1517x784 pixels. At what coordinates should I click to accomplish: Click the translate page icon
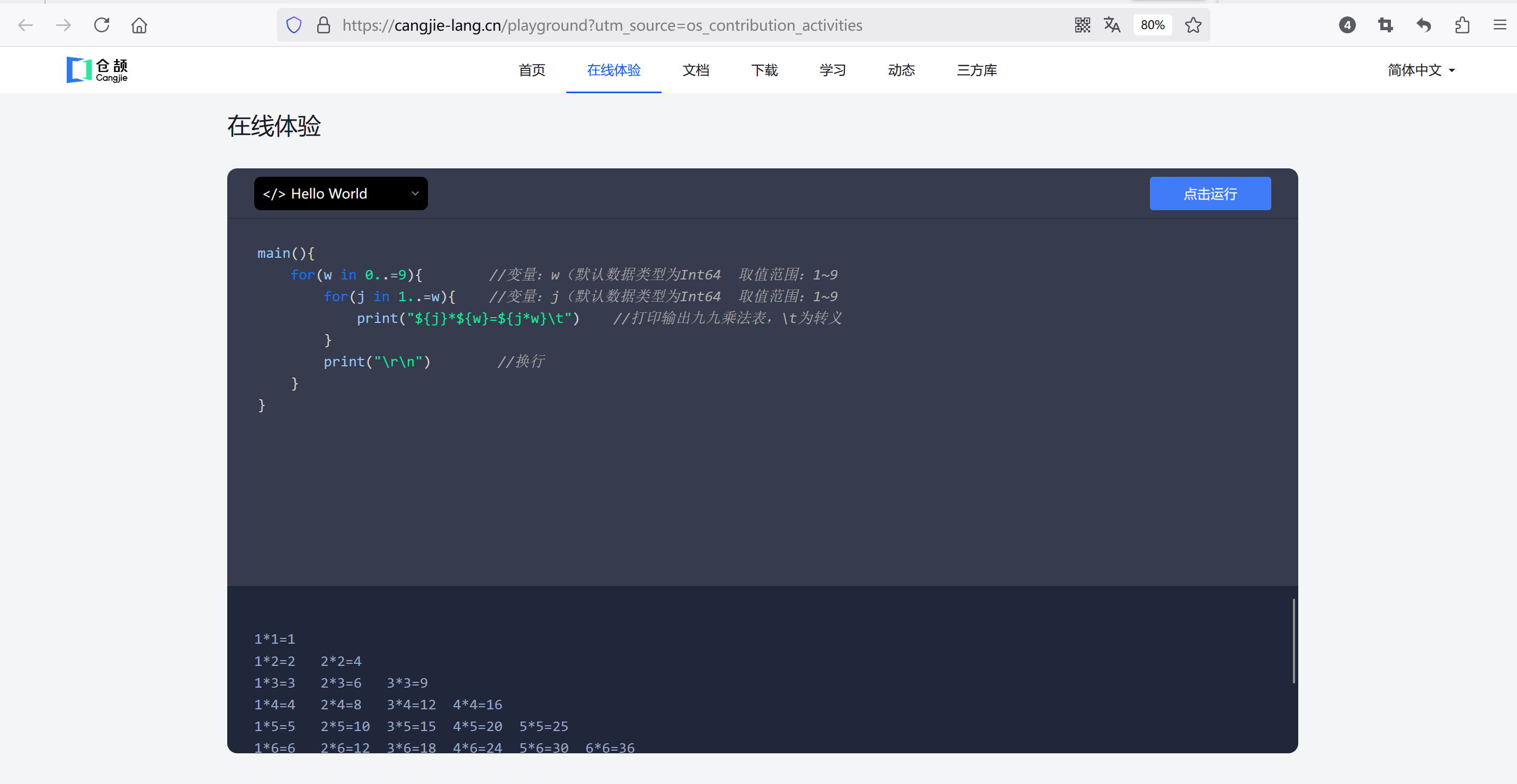1112,25
